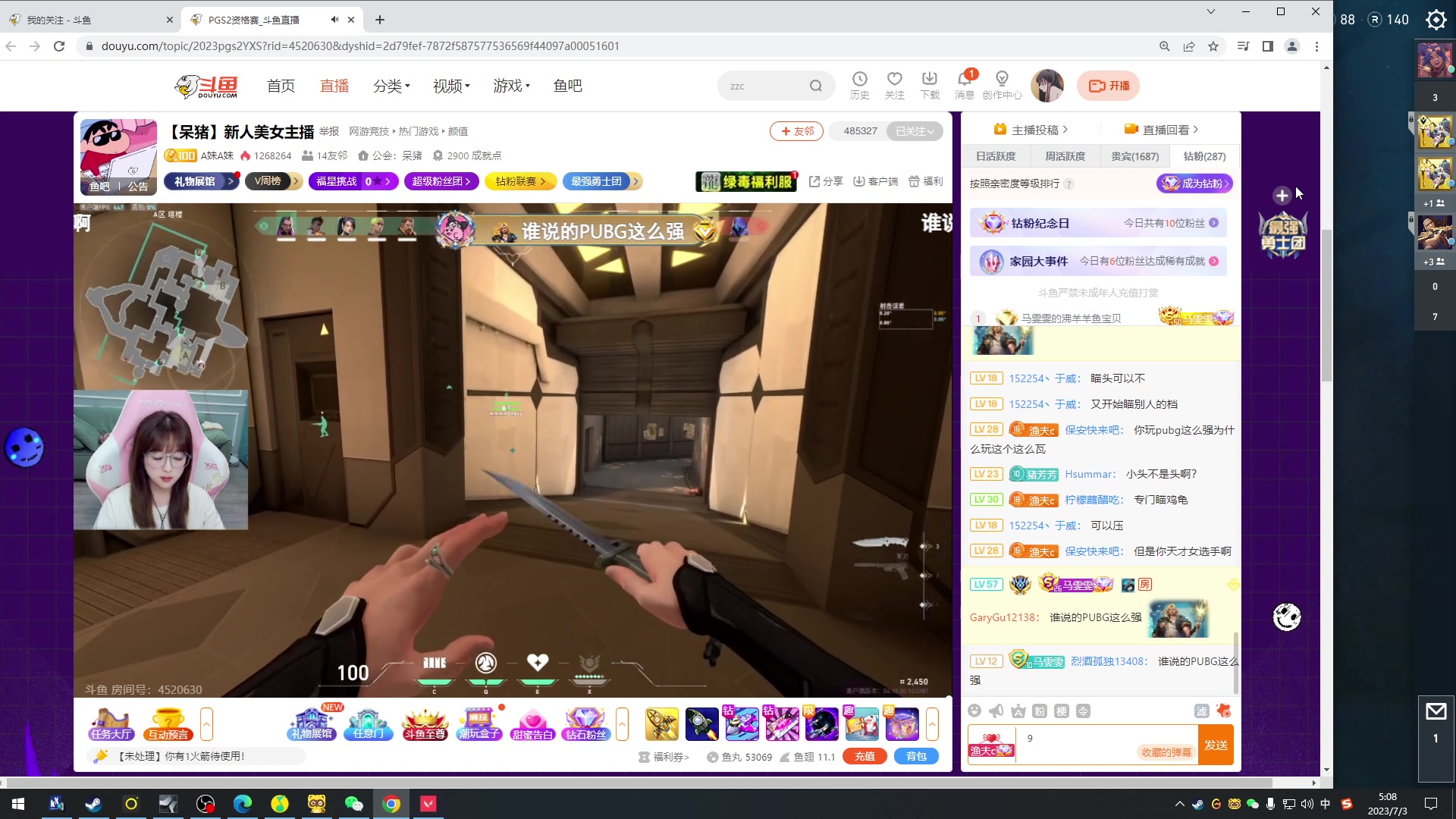Toggle Chrome side panel button
Screen dimensions: 1456x819
pyautogui.click(x=1267, y=46)
